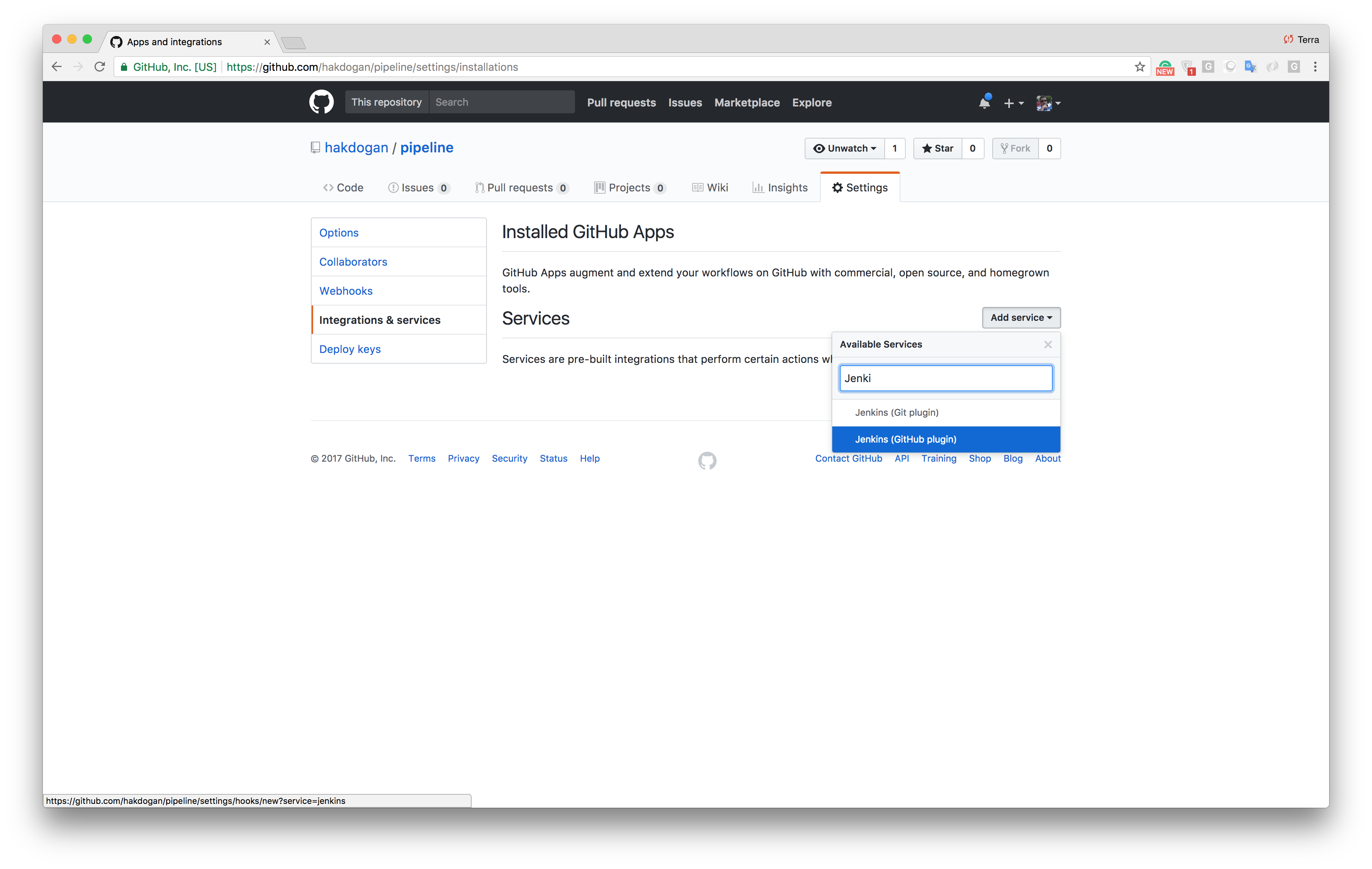Image resolution: width=1372 pixels, height=869 pixels.
Task: Star the pipeline repository
Action: point(937,148)
